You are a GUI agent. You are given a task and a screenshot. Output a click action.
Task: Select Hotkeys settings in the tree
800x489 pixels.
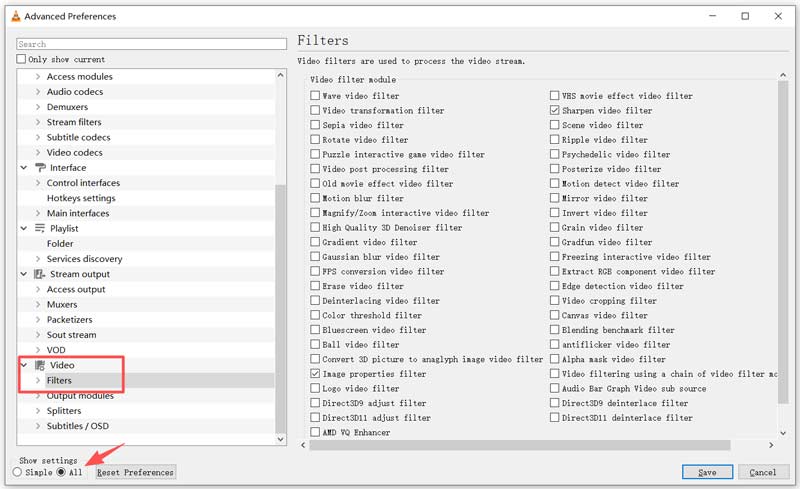pyautogui.click(x=81, y=198)
